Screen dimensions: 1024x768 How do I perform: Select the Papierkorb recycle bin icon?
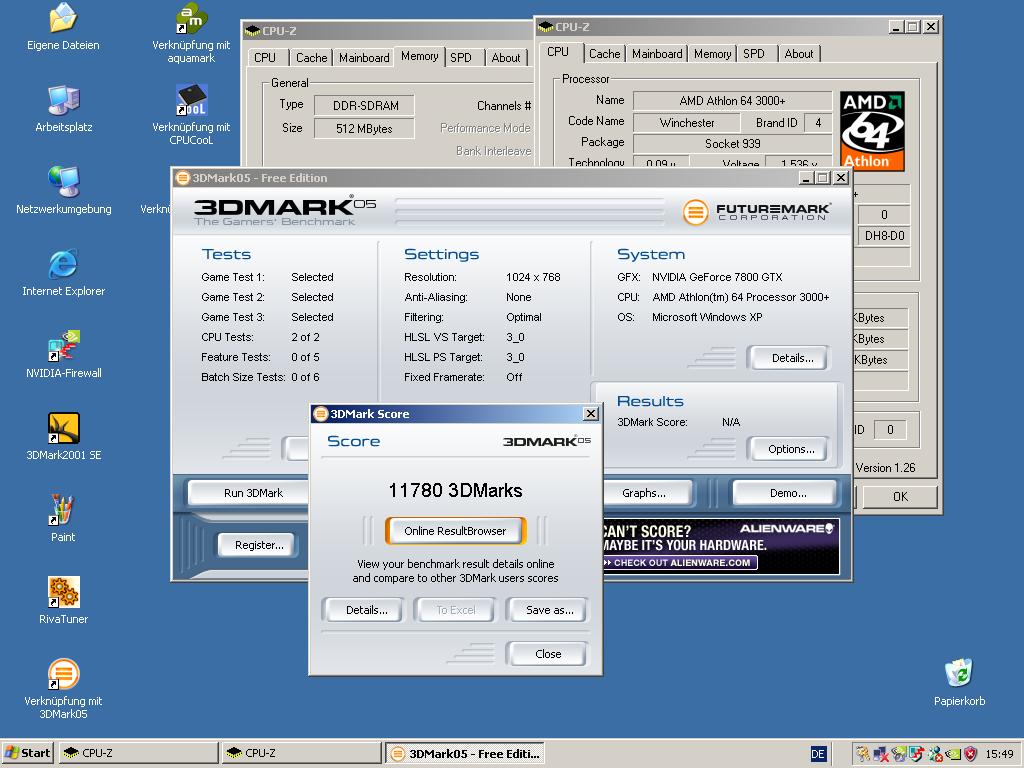(x=959, y=674)
